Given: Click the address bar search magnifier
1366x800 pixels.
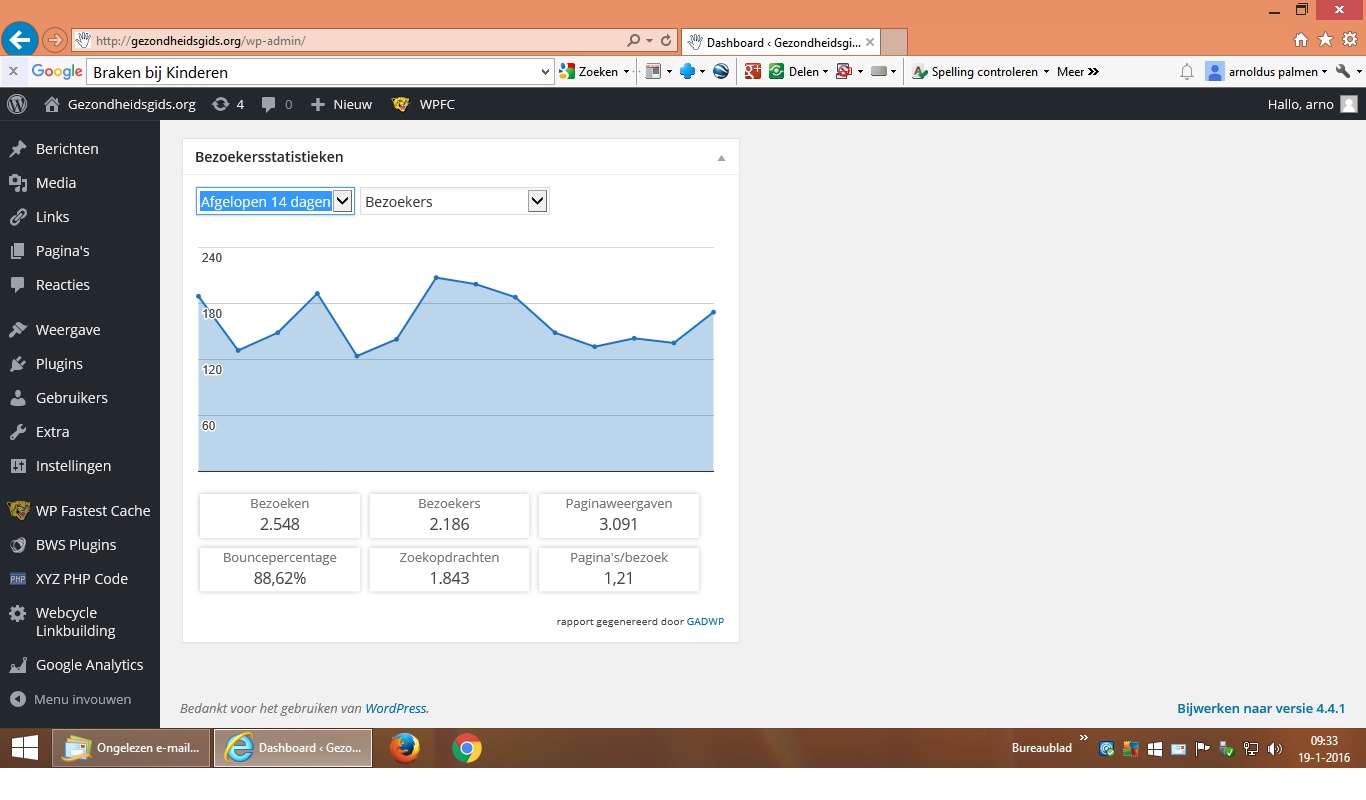Looking at the screenshot, I should click(x=633, y=41).
